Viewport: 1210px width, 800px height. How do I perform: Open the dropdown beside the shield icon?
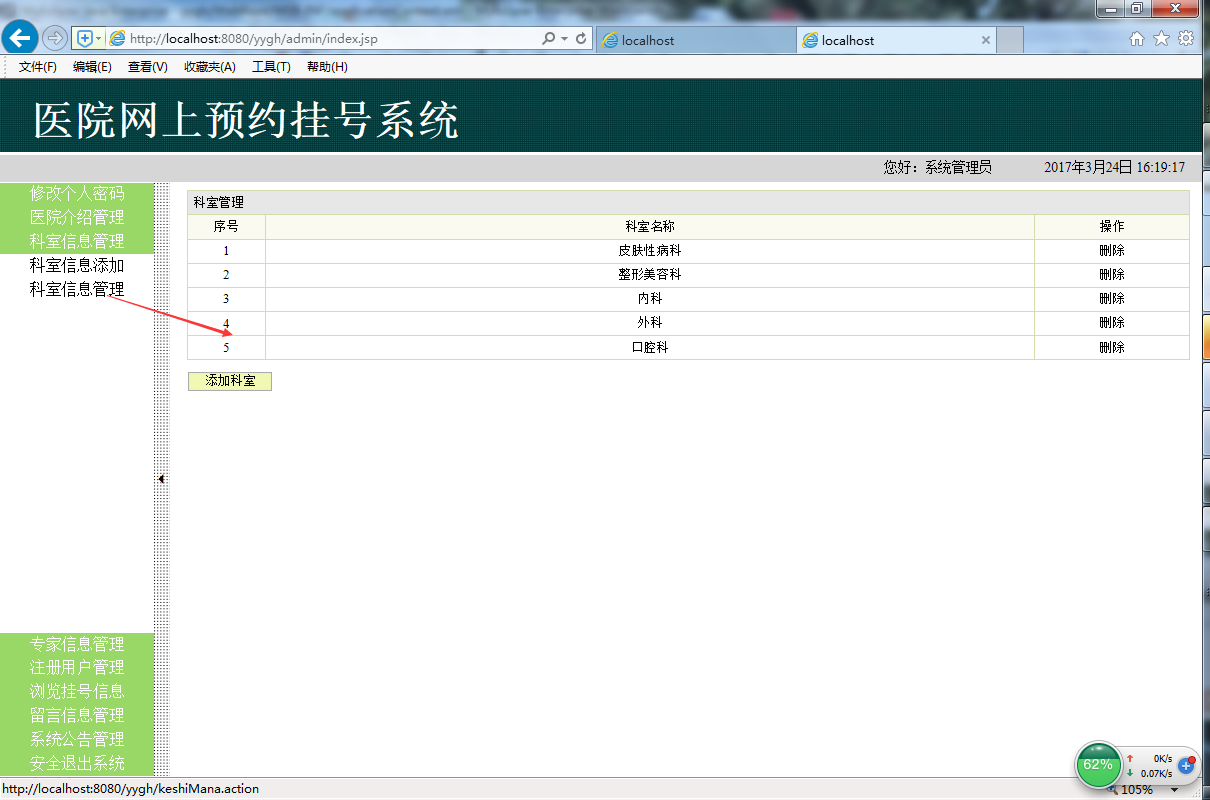[x=98, y=38]
